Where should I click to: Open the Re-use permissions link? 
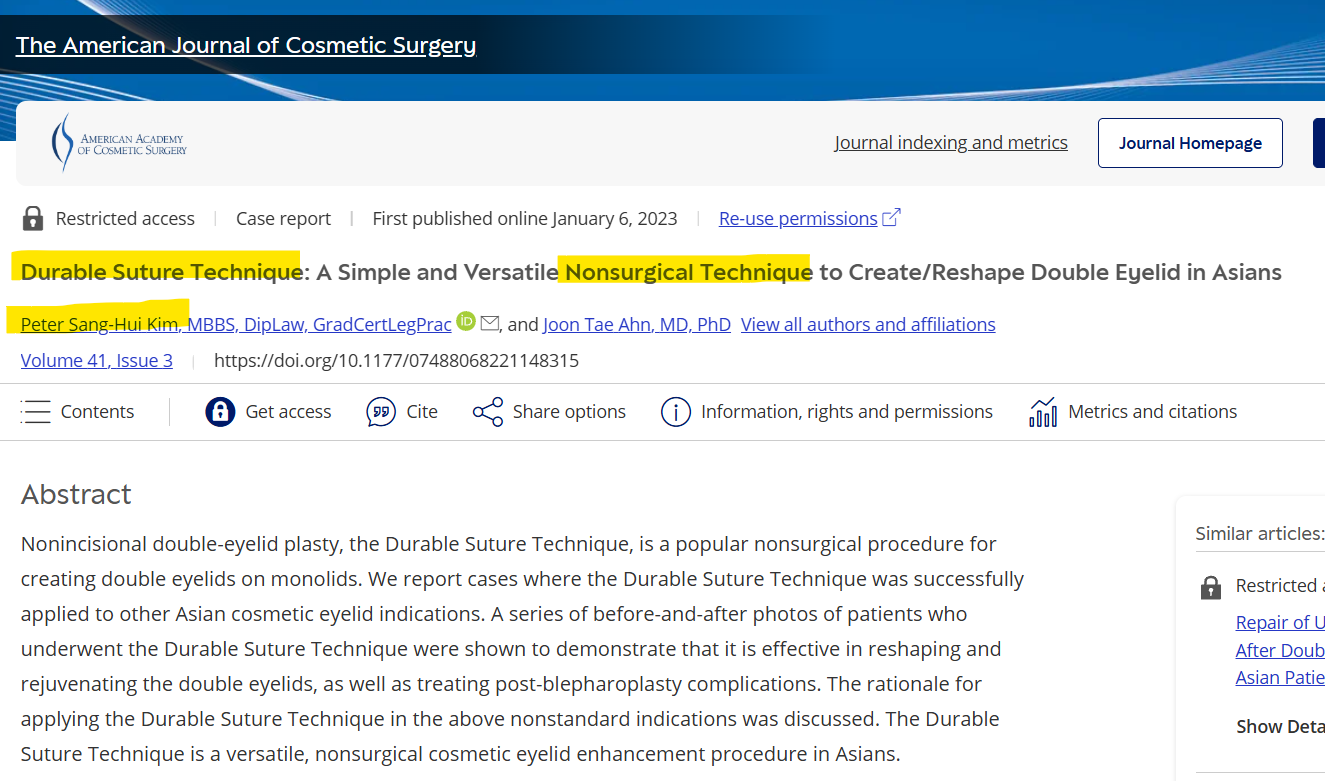pos(798,218)
